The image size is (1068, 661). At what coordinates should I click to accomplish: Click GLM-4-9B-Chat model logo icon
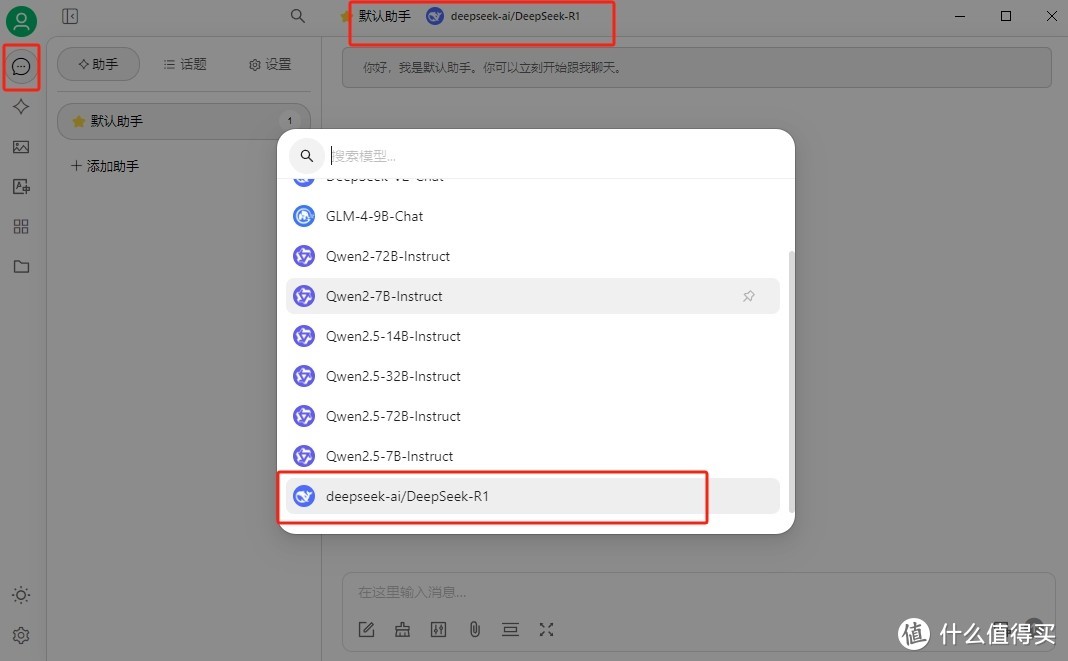304,216
